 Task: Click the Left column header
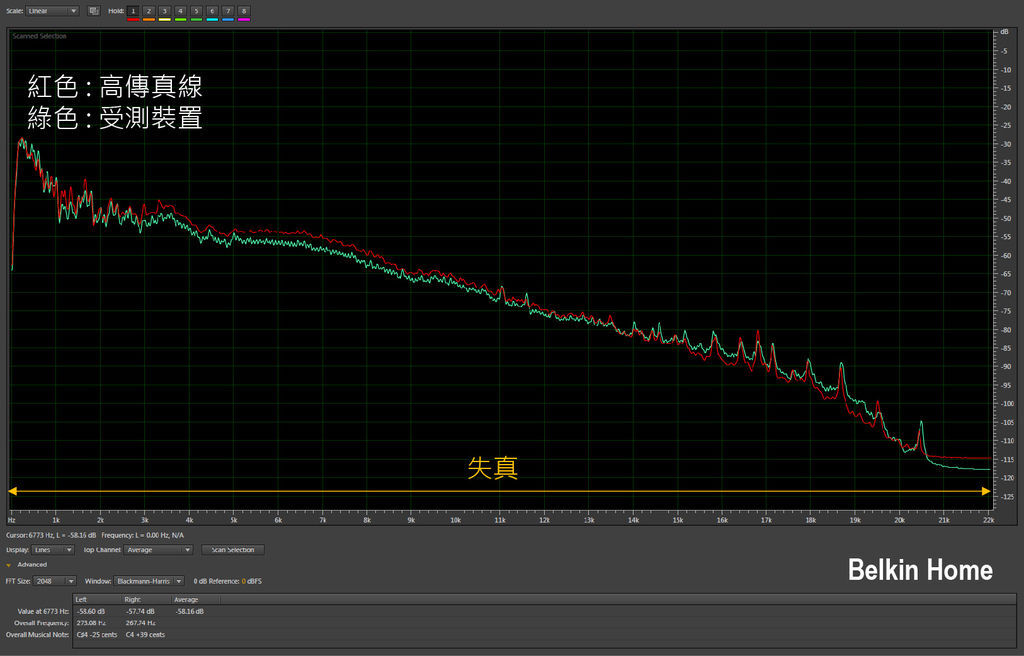coord(82,599)
